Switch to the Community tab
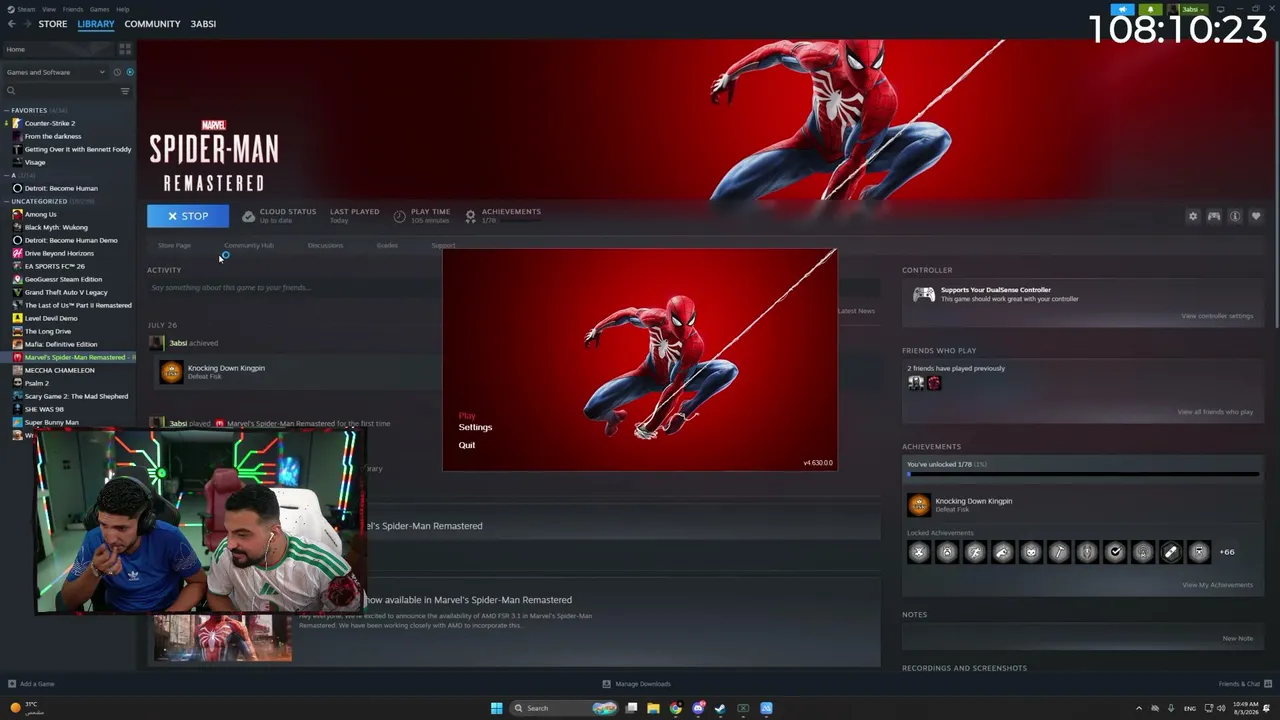The width and height of the screenshot is (1280, 720). (152, 24)
